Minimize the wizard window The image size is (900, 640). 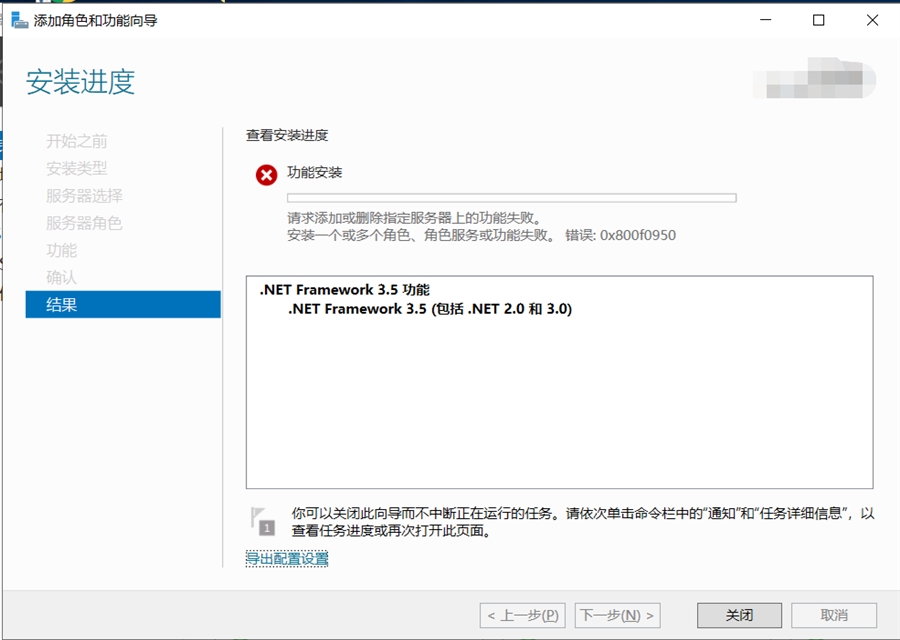(765, 20)
